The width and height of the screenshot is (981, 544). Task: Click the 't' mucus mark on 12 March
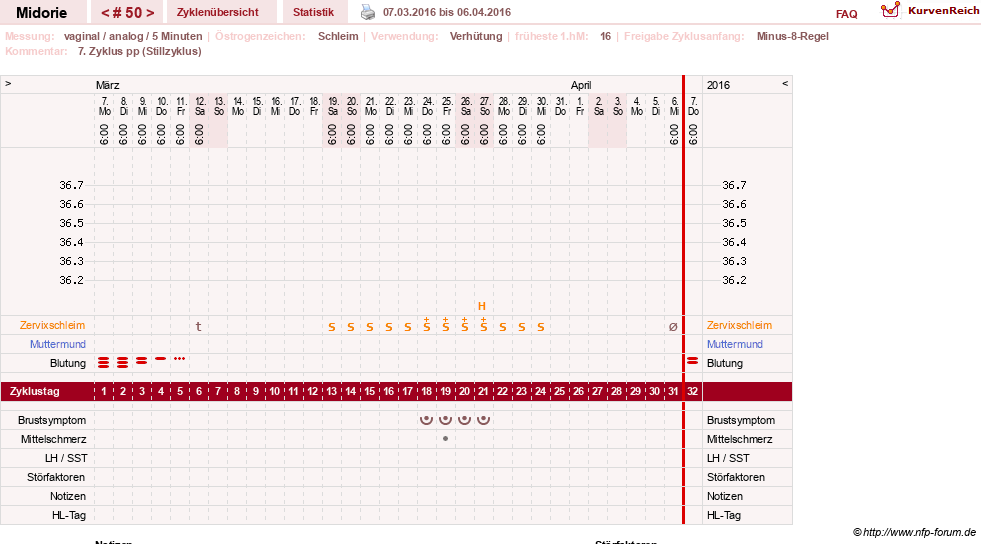click(x=198, y=326)
